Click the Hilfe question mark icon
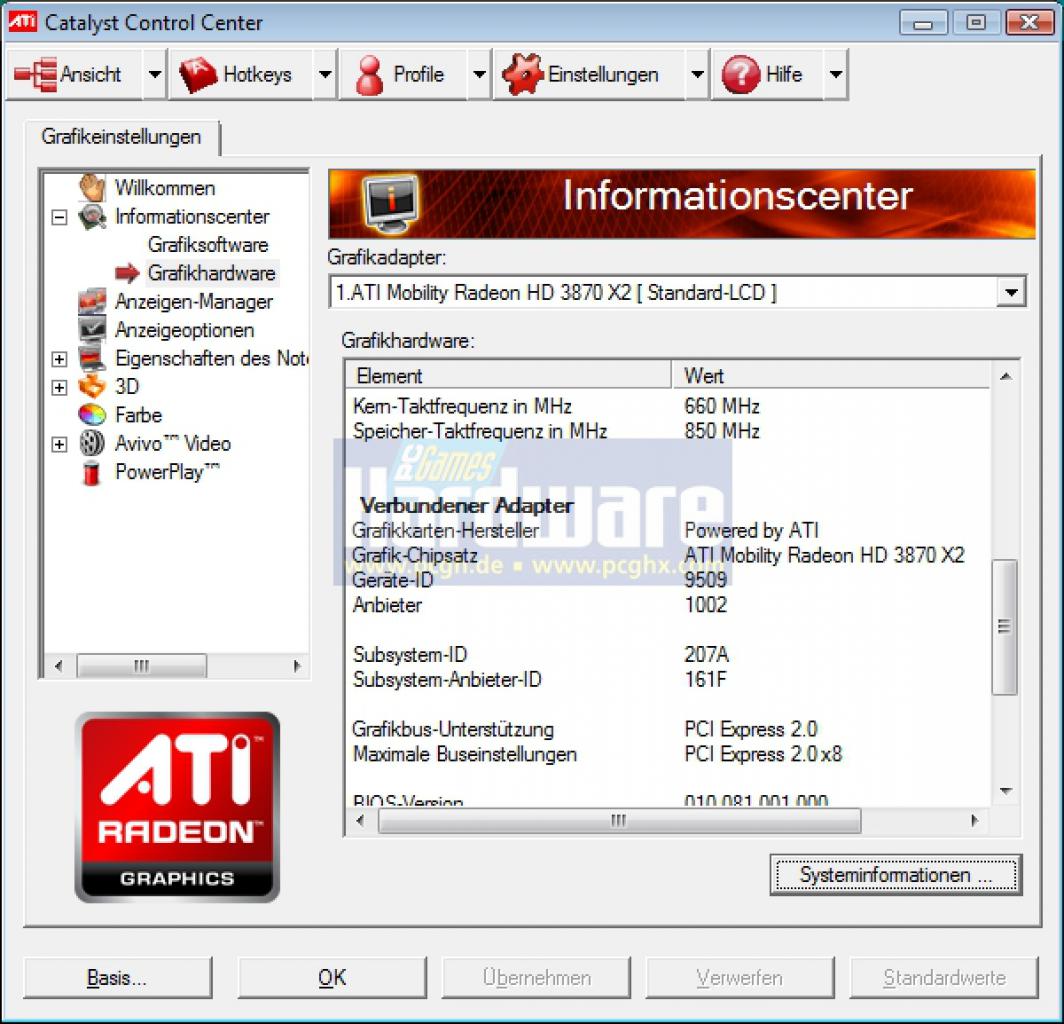The image size is (1064, 1024). (x=741, y=74)
